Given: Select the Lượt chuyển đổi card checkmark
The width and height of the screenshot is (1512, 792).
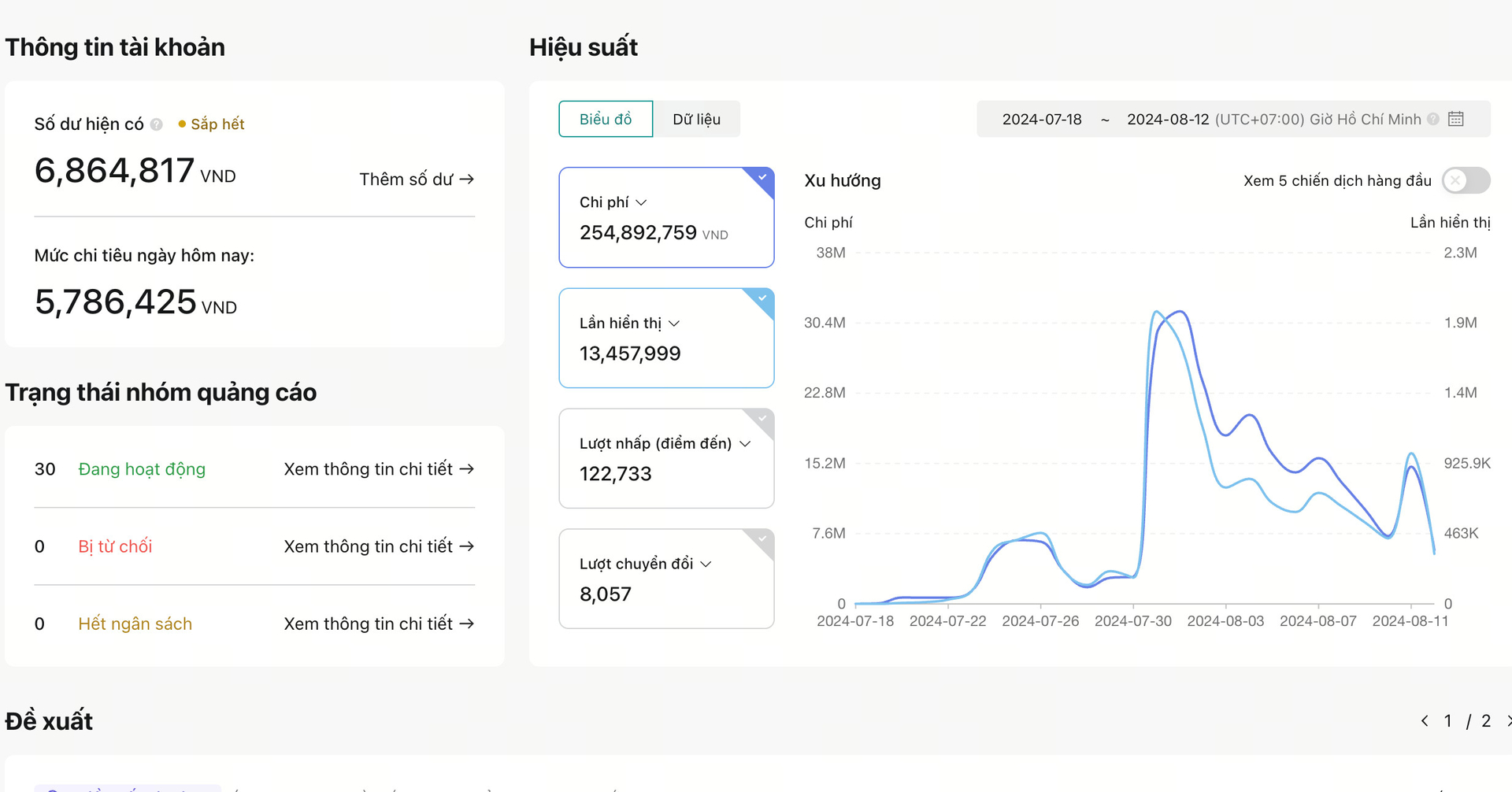Looking at the screenshot, I should [x=762, y=540].
